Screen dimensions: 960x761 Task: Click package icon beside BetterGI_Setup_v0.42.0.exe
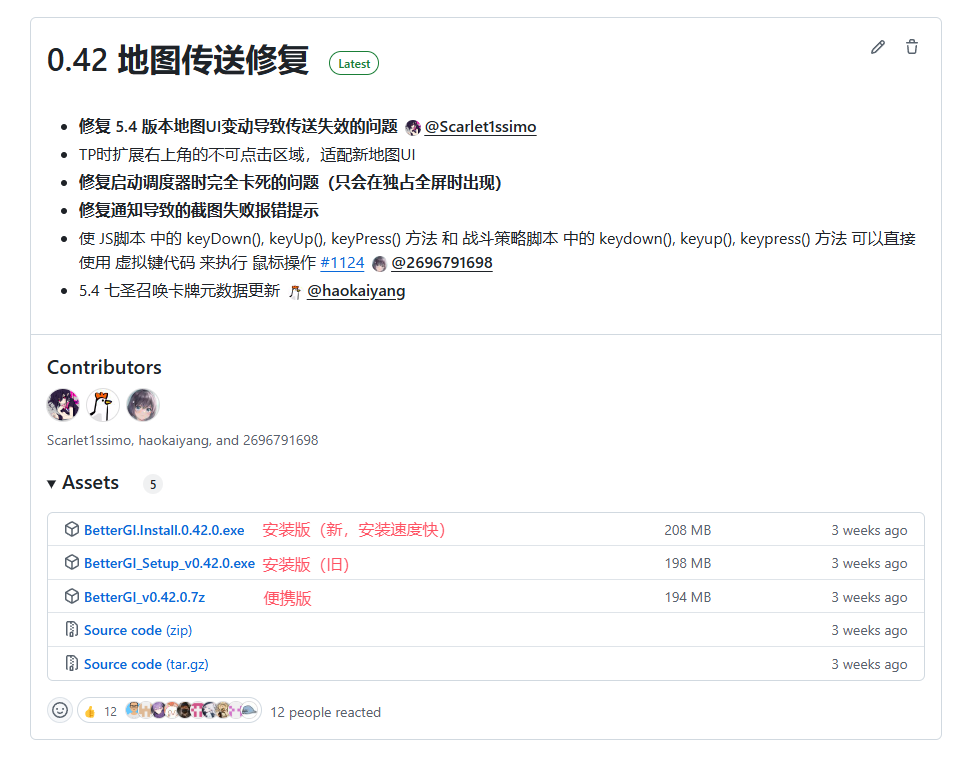click(x=72, y=562)
